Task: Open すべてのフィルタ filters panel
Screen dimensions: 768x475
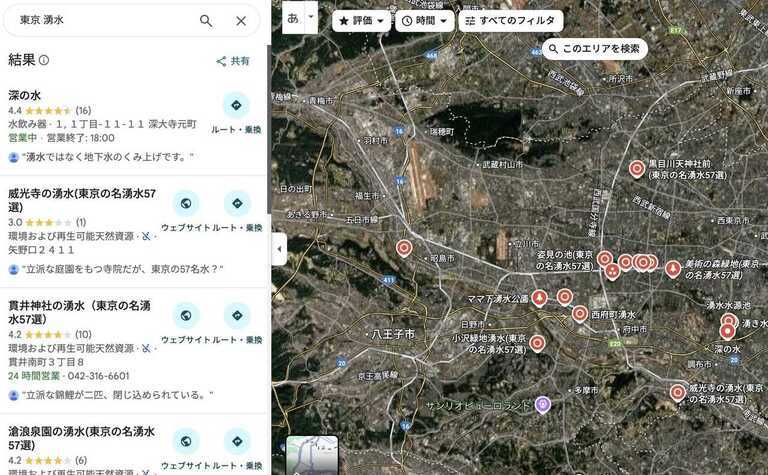Action: click(510, 21)
